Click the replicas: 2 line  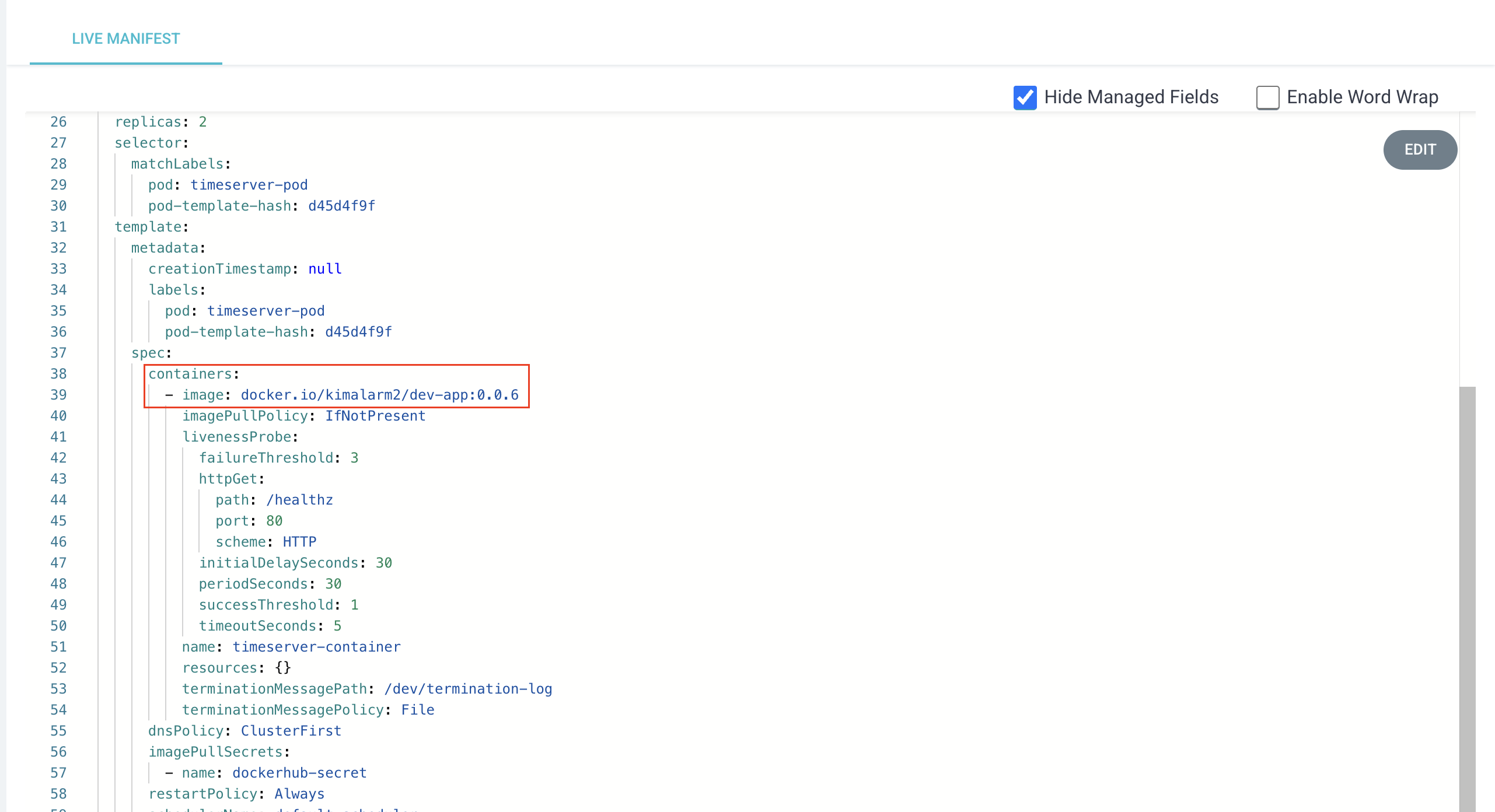160,122
